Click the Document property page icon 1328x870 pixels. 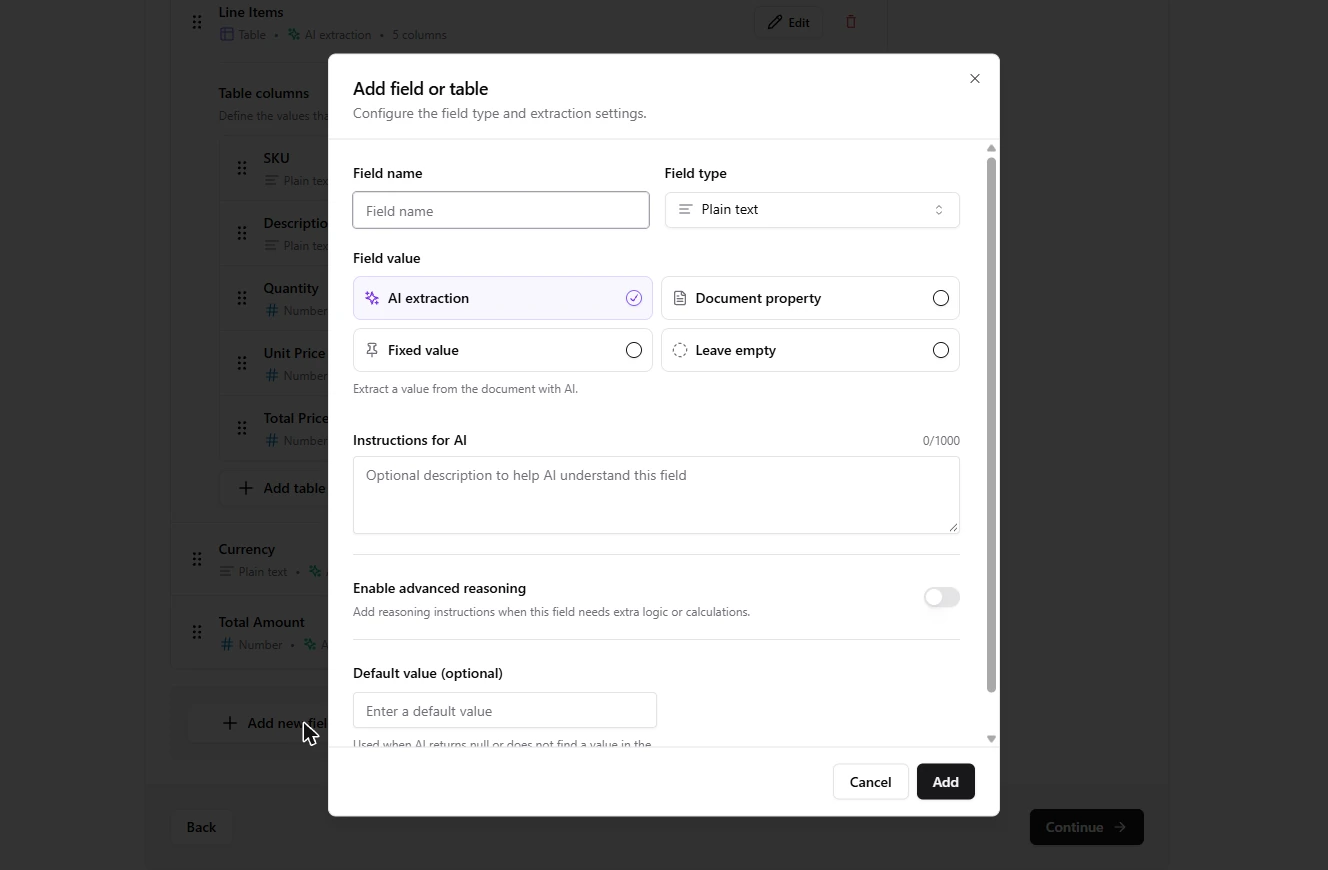click(680, 298)
